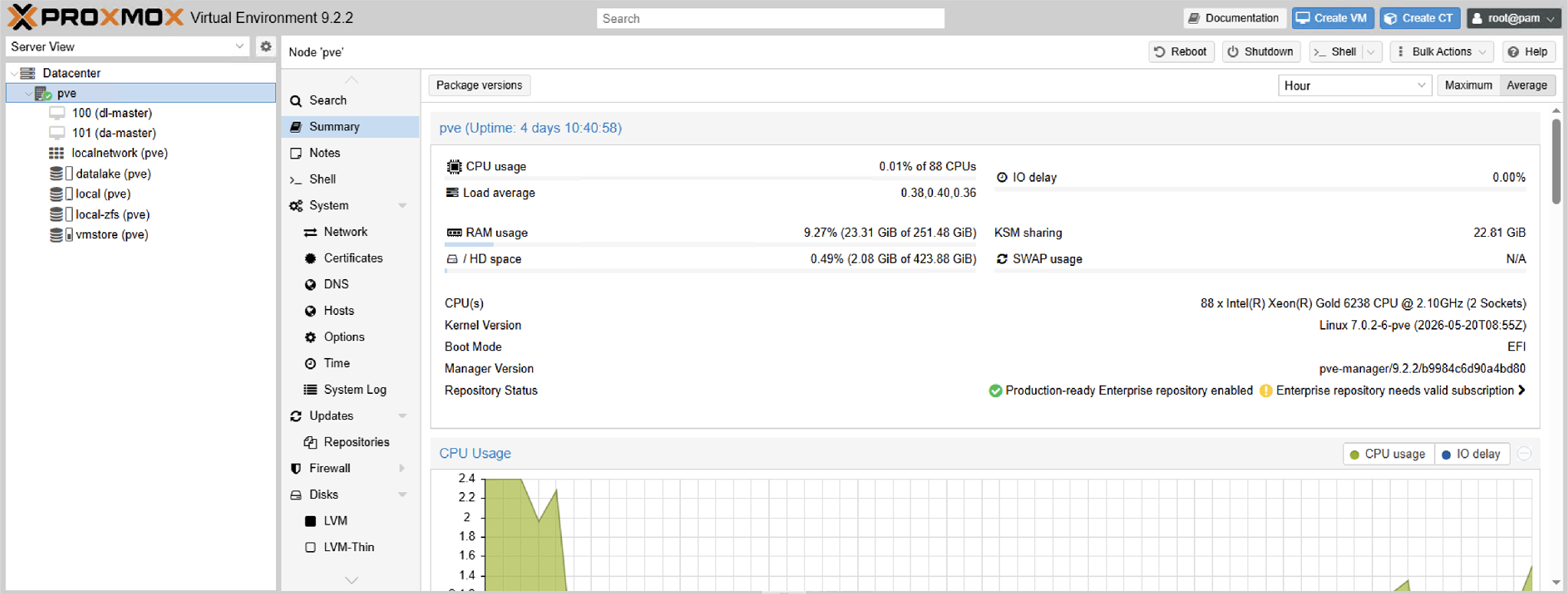The width and height of the screenshot is (1568, 594).
Task: Open the root@pam user menu
Action: 1514,18
